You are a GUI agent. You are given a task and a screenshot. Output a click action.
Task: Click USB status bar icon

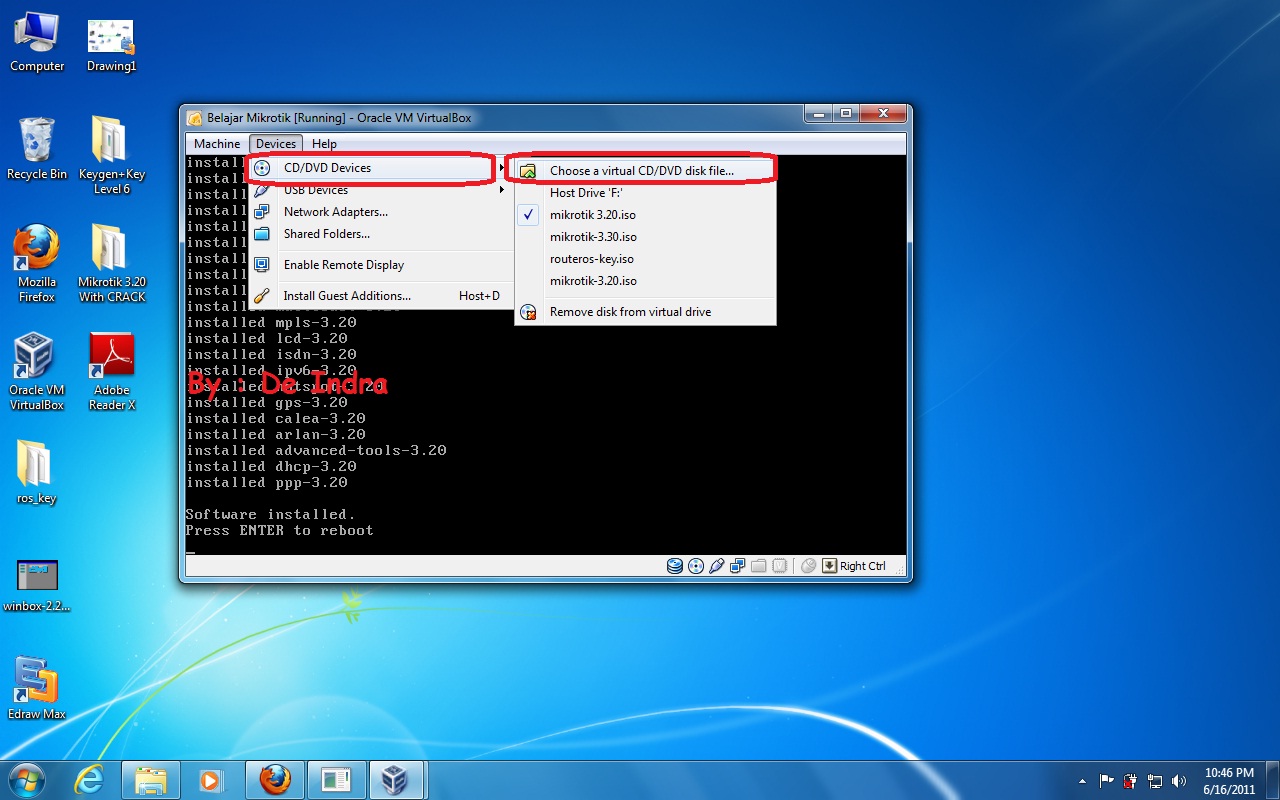717,566
